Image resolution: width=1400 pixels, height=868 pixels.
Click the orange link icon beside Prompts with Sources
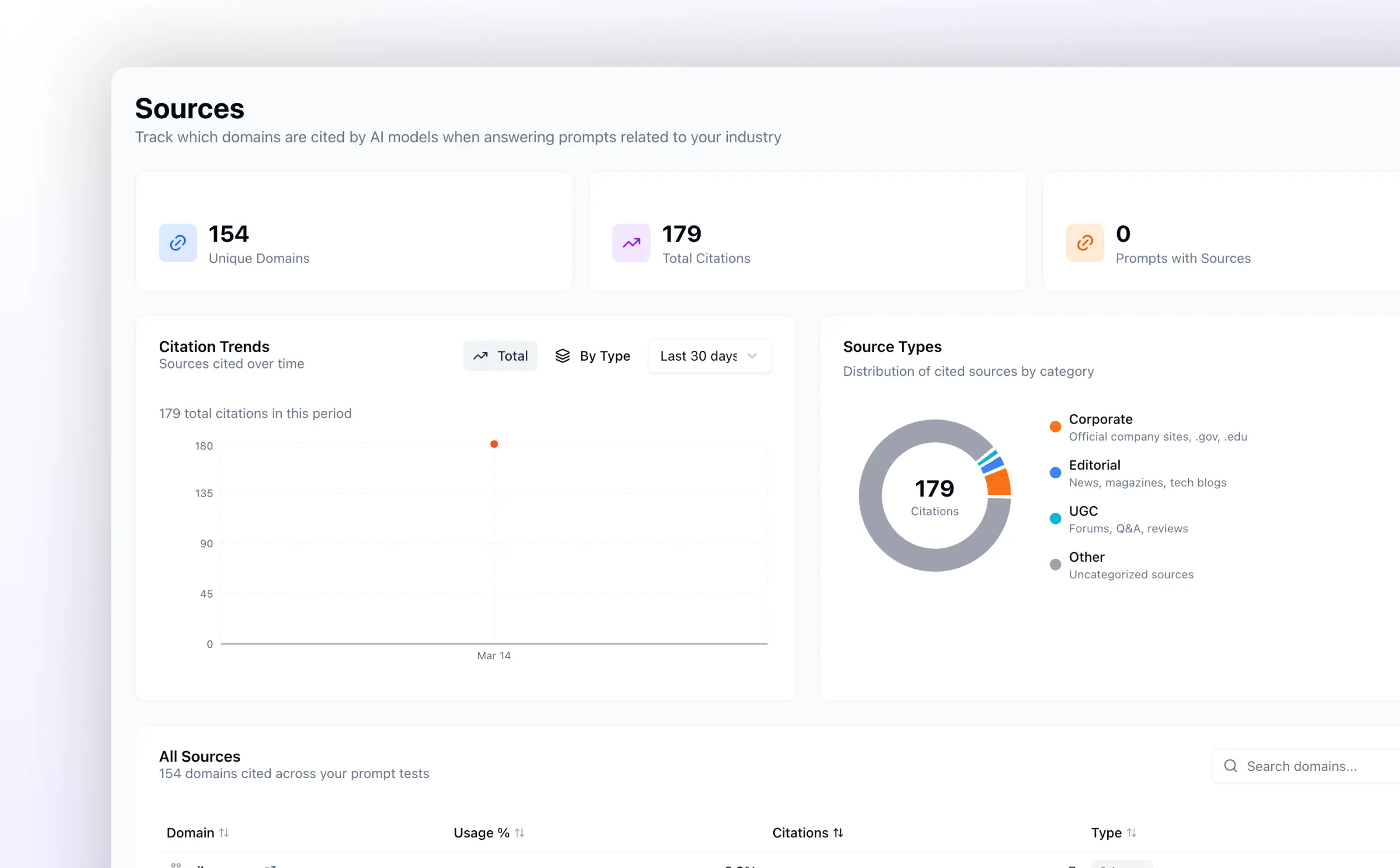(x=1084, y=243)
